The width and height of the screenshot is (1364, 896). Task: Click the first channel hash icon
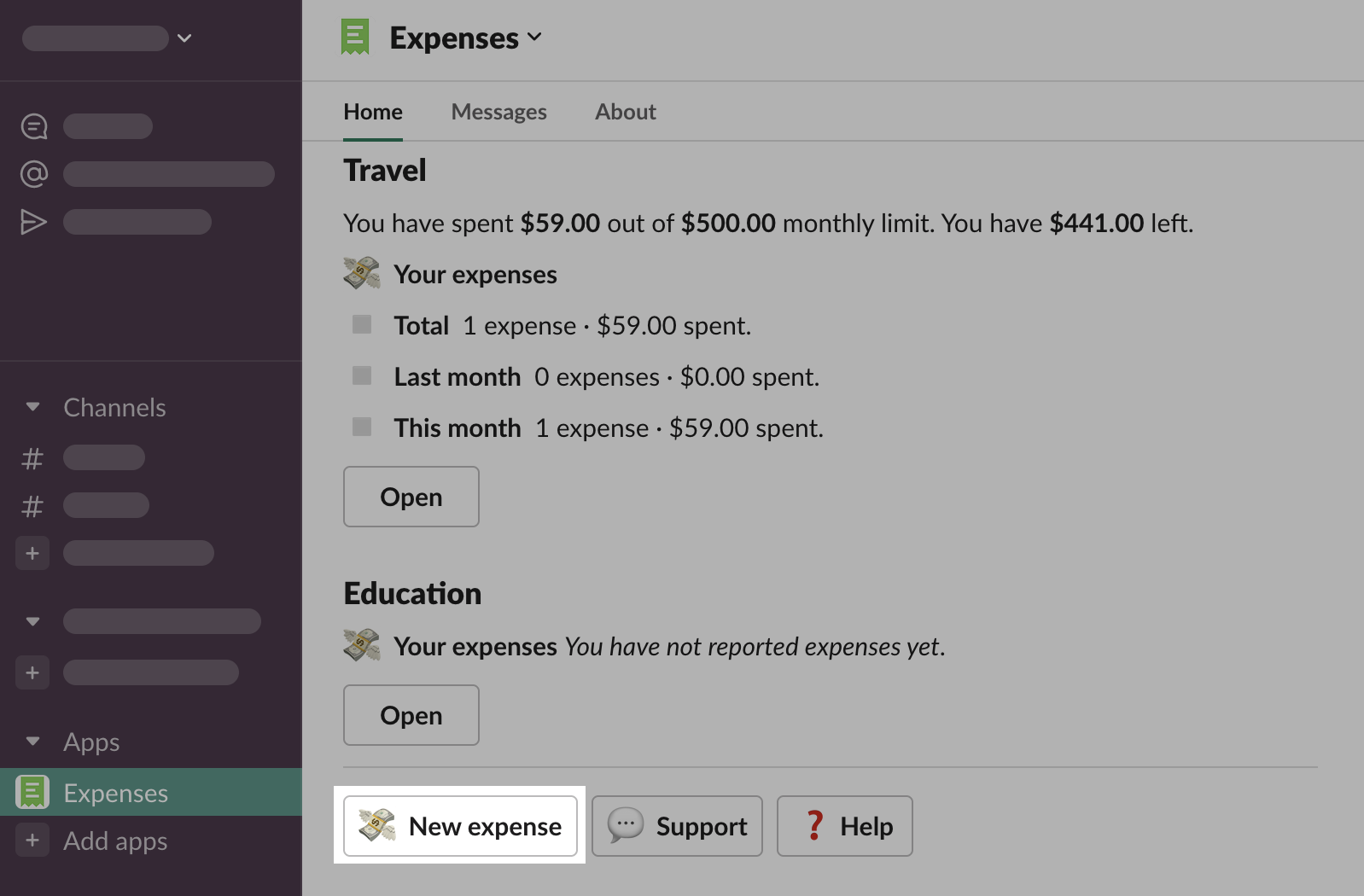click(x=32, y=458)
